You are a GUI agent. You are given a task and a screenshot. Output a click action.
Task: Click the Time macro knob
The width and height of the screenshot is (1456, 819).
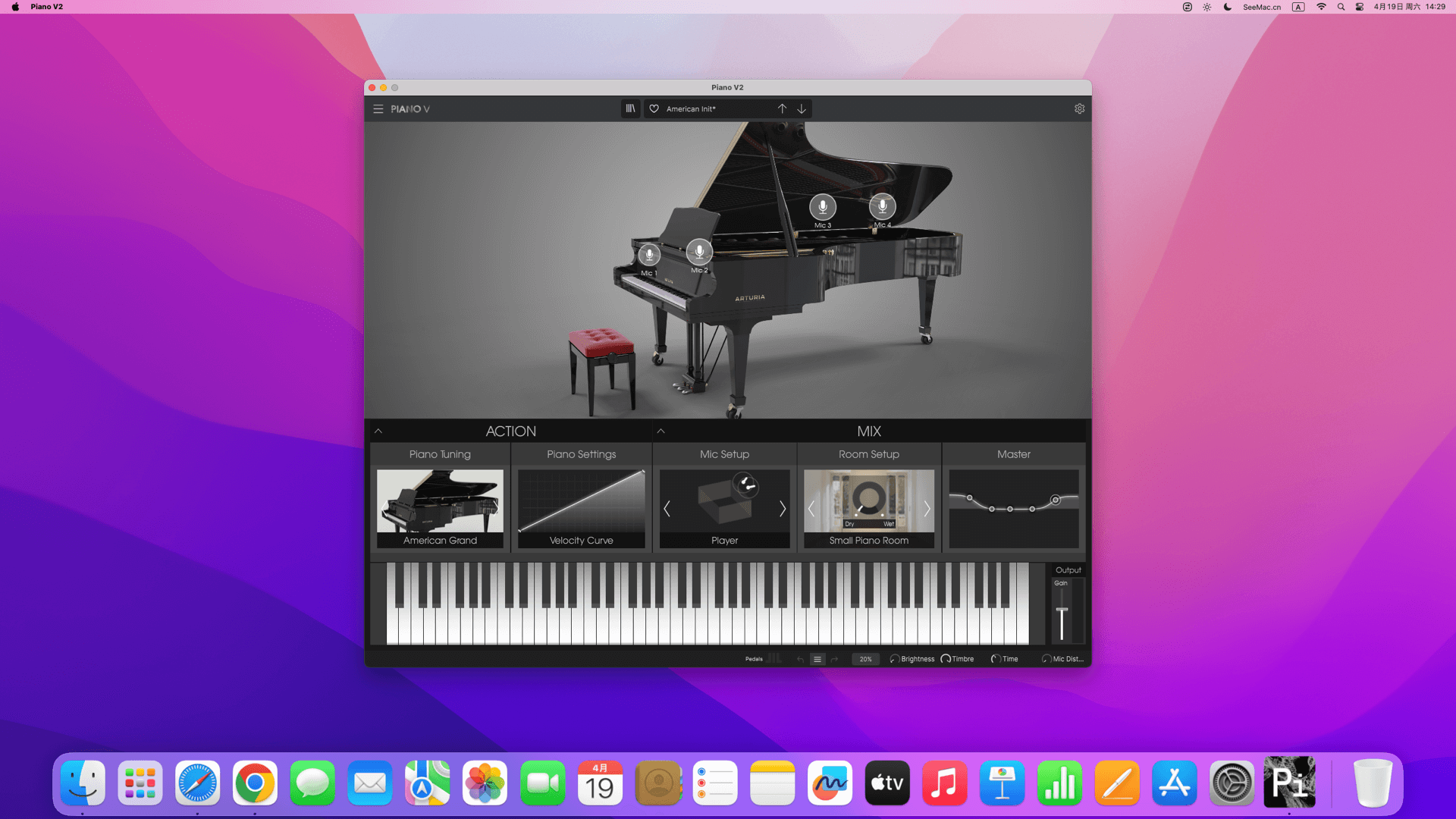pyautogui.click(x=996, y=659)
